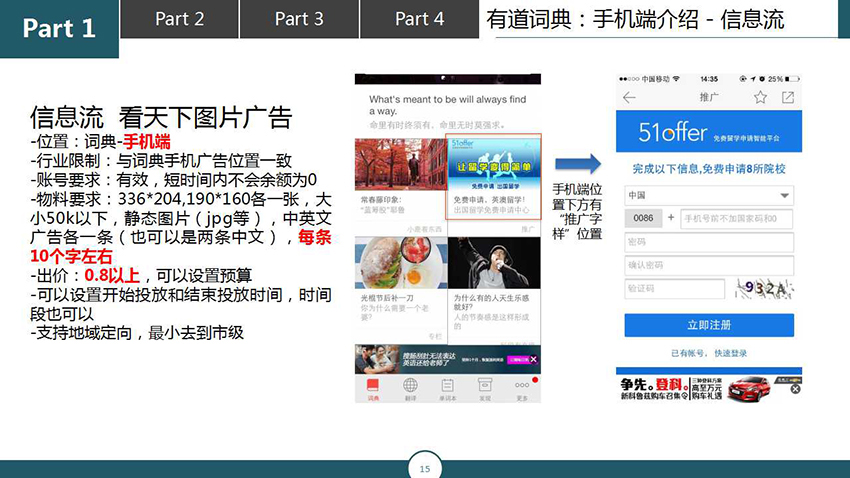Click the red 0.8以上 bid text
Viewport: 850px width, 478px height.
pos(112,275)
